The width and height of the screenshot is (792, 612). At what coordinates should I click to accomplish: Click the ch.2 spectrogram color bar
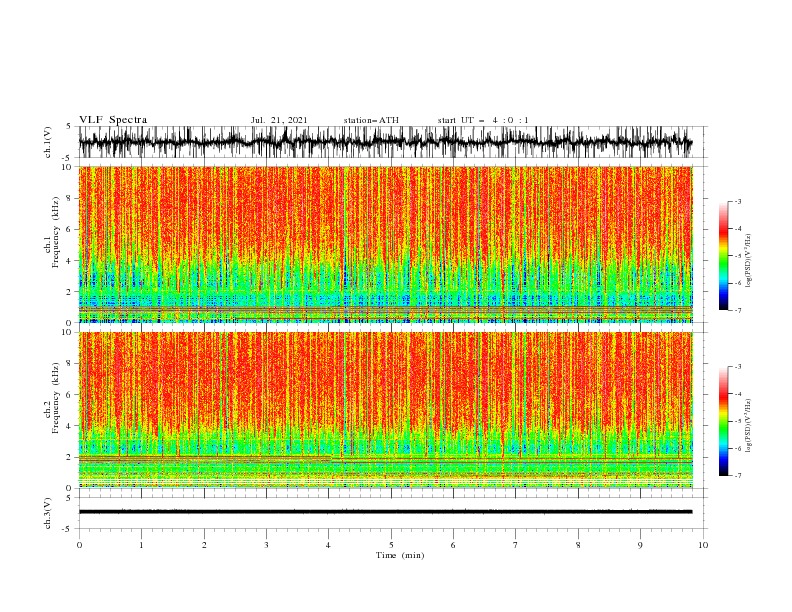tap(724, 421)
